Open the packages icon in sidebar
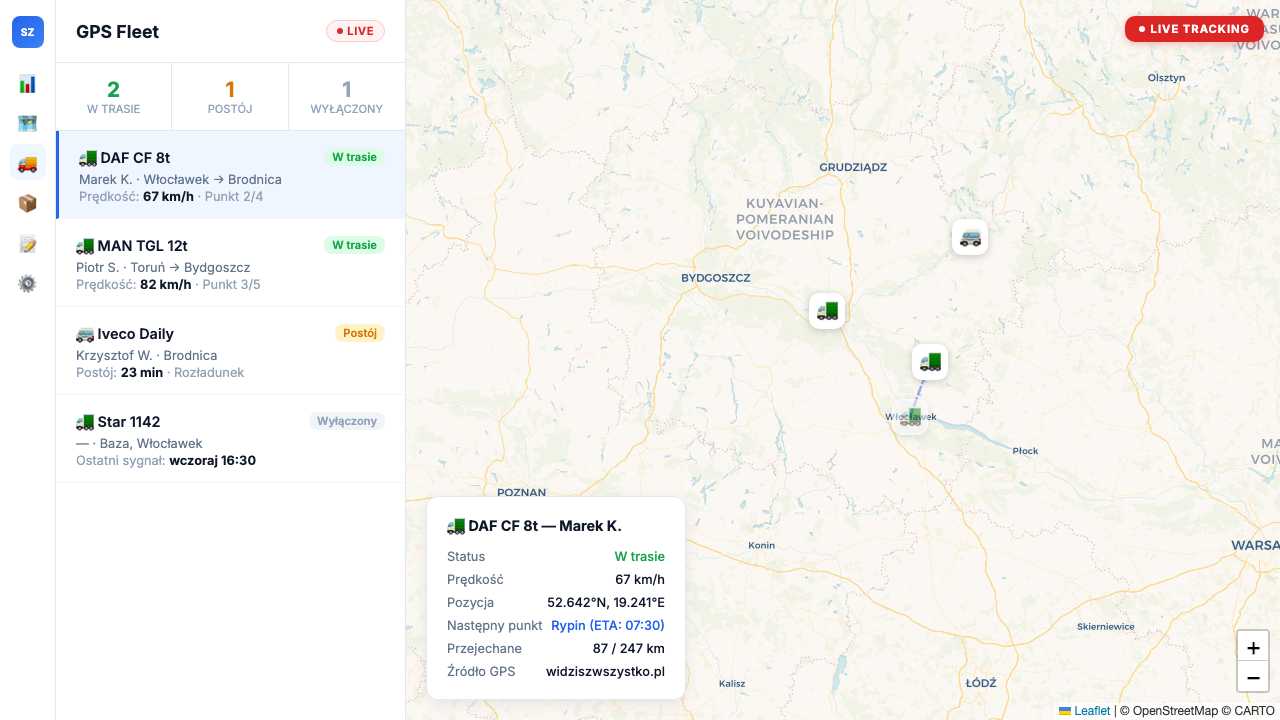The width and height of the screenshot is (1280, 720). [x=27, y=203]
